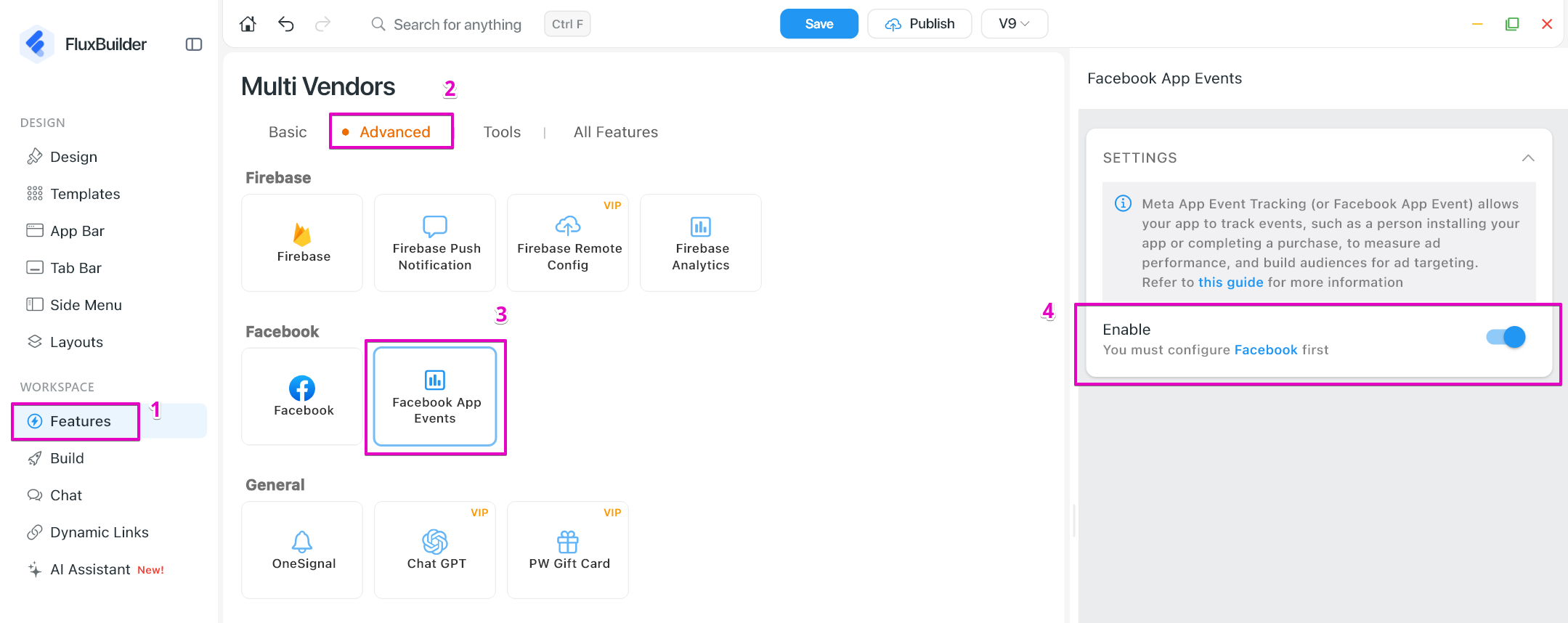Open the Chat GPT feature card

click(435, 550)
